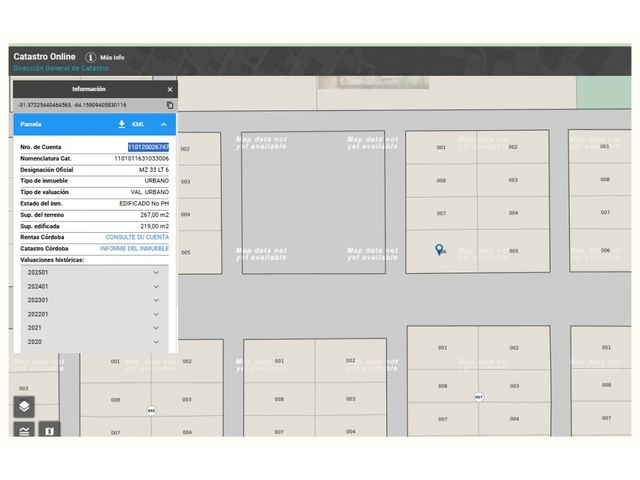The width and height of the screenshot is (640, 480).
Task: Expand the 202501 valuation row
Action: (94, 272)
